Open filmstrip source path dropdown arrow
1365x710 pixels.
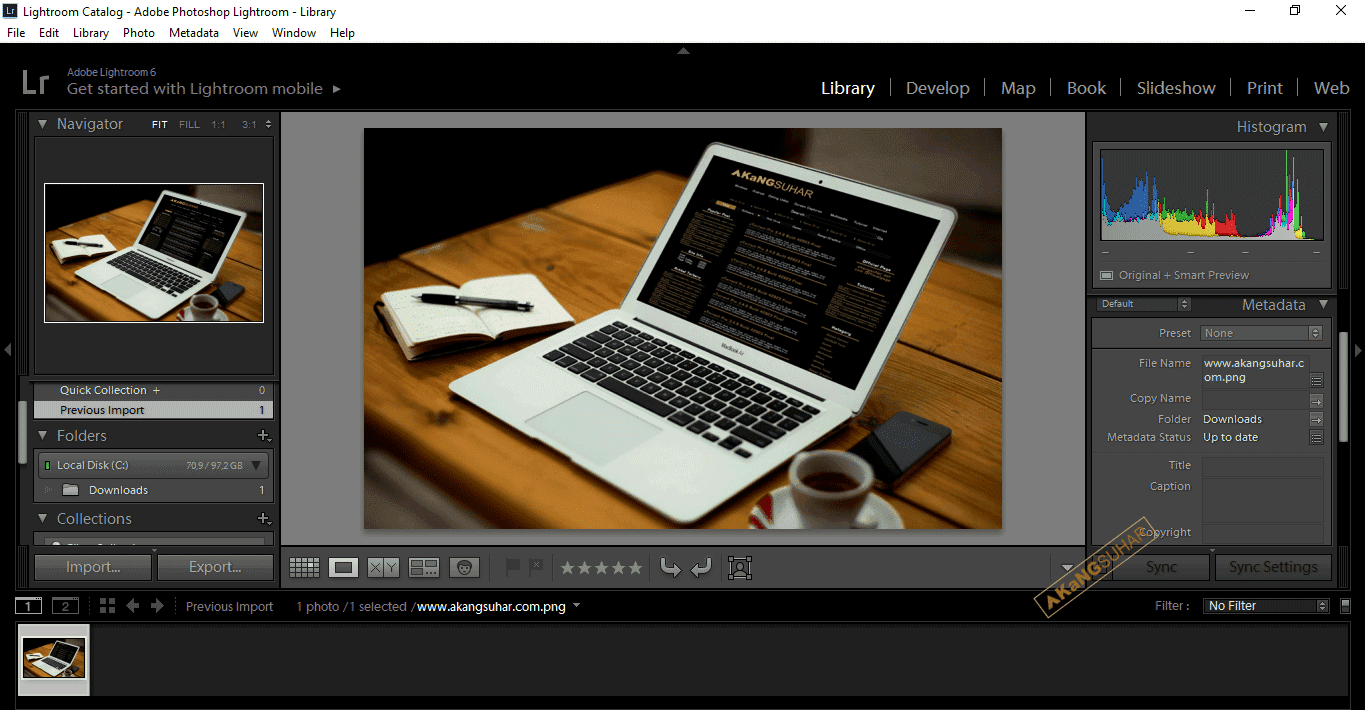[576, 606]
